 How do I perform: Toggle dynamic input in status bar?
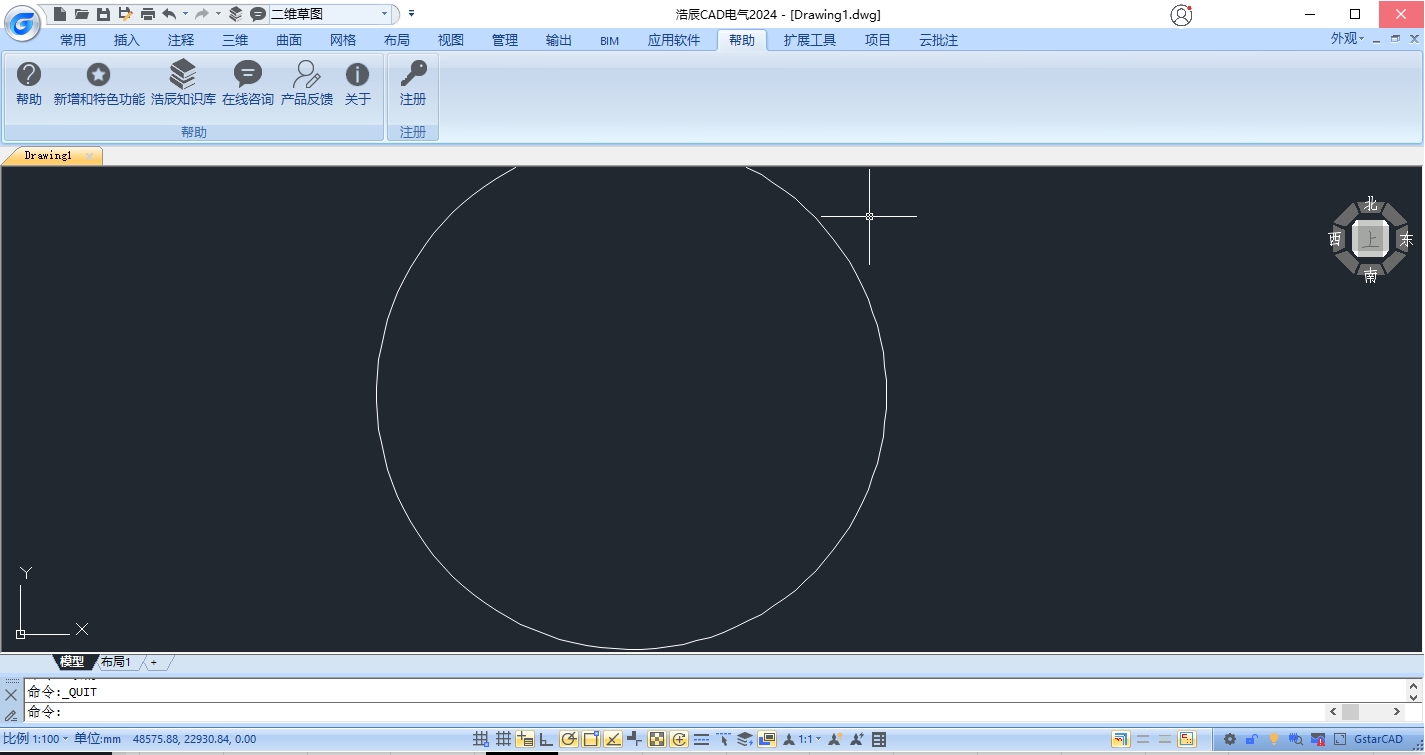click(525, 739)
